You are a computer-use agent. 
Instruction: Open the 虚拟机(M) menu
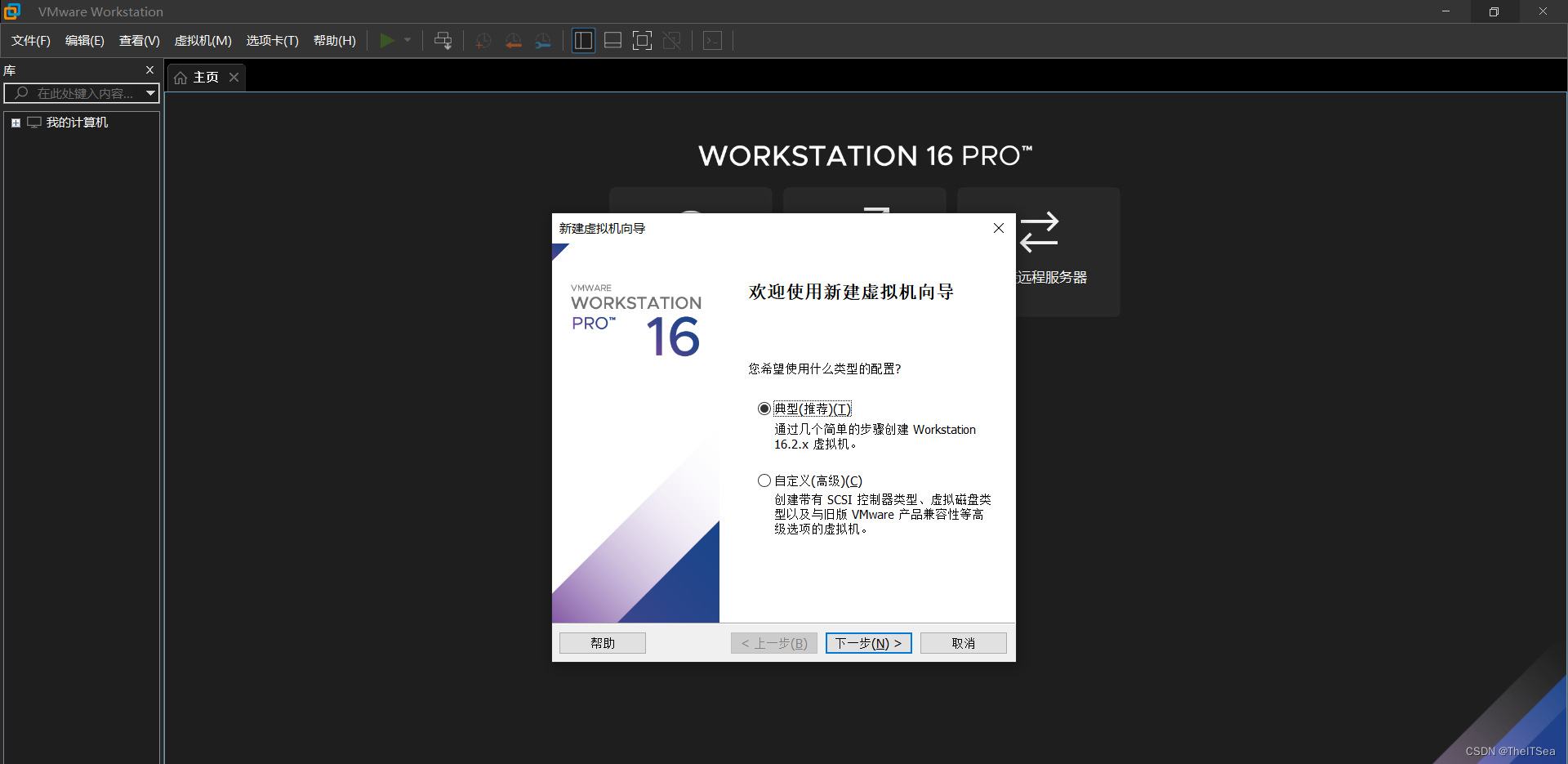click(x=203, y=41)
